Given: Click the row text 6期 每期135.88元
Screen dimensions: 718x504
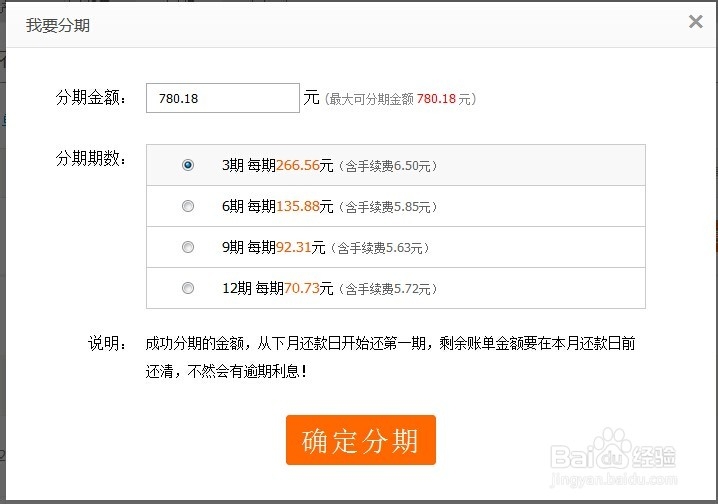Looking at the screenshot, I should click(277, 206).
